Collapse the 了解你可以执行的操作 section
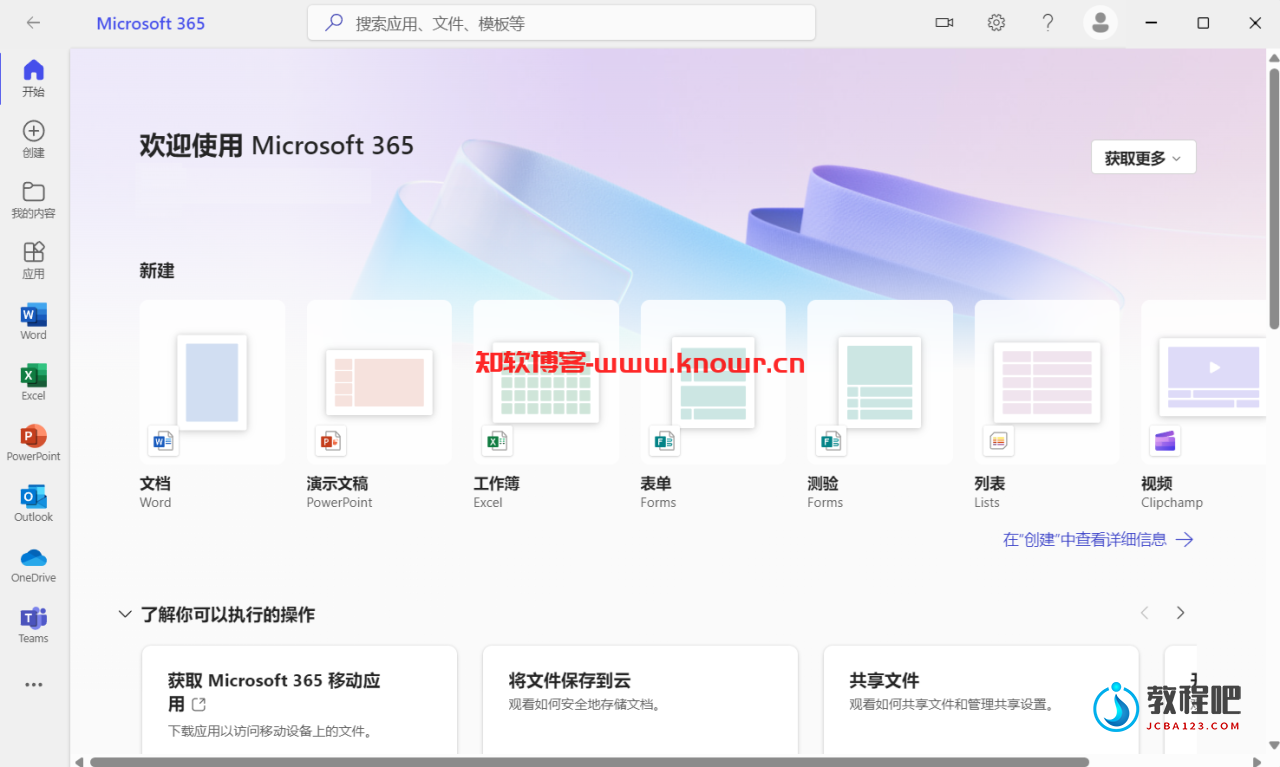1280x767 pixels. tap(125, 614)
